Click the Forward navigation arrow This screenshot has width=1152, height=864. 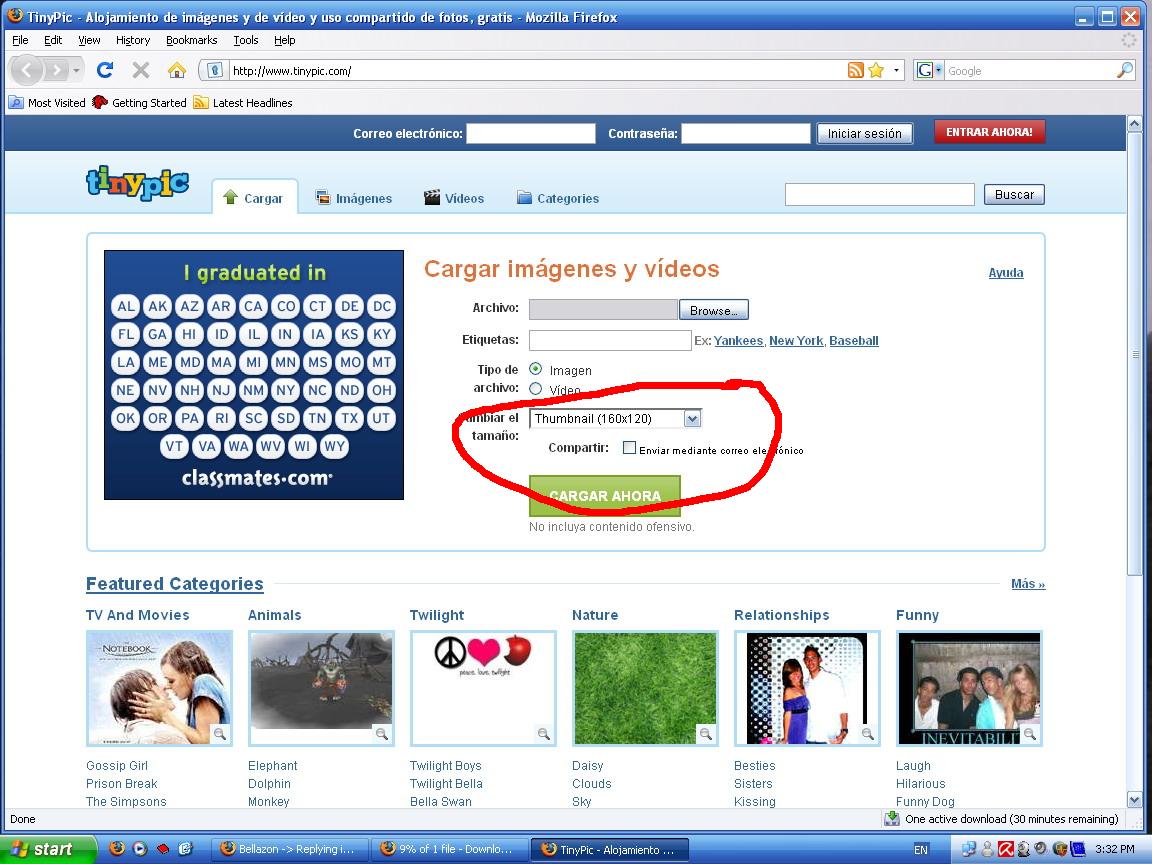point(56,71)
